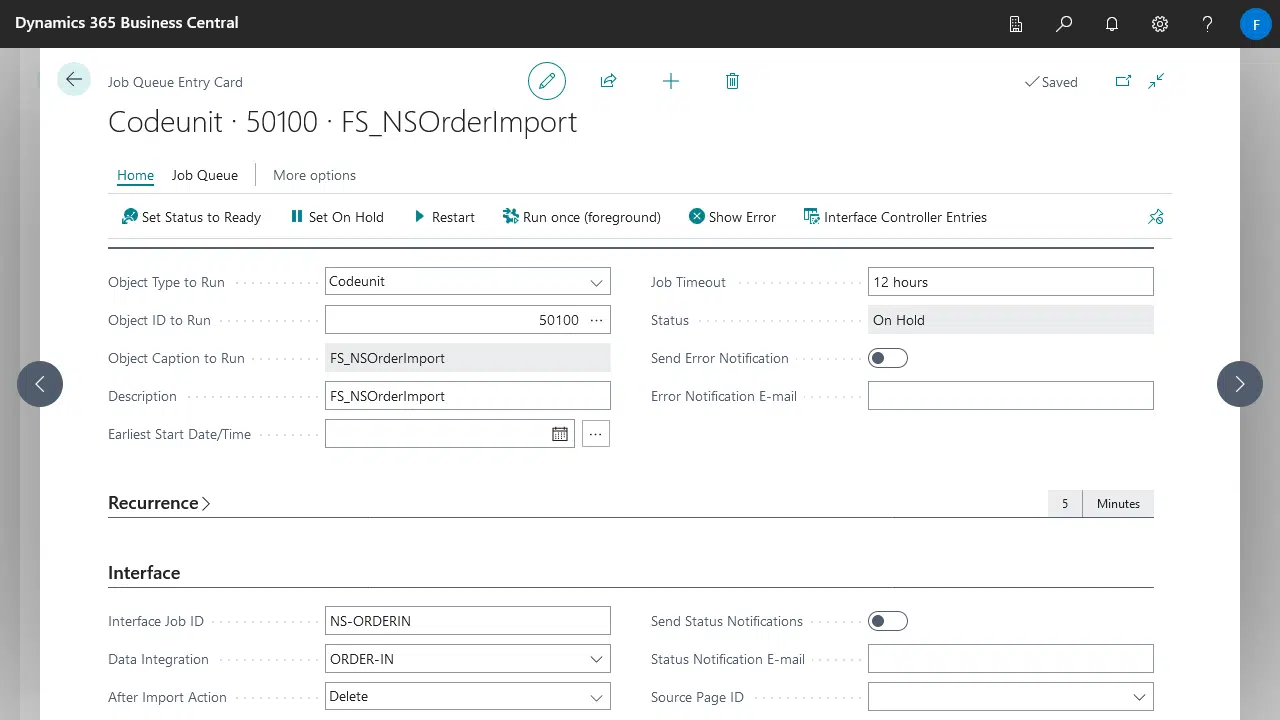Click the share icon next to edit
The height and width of the screenshot is (720, 1280).
608,80
